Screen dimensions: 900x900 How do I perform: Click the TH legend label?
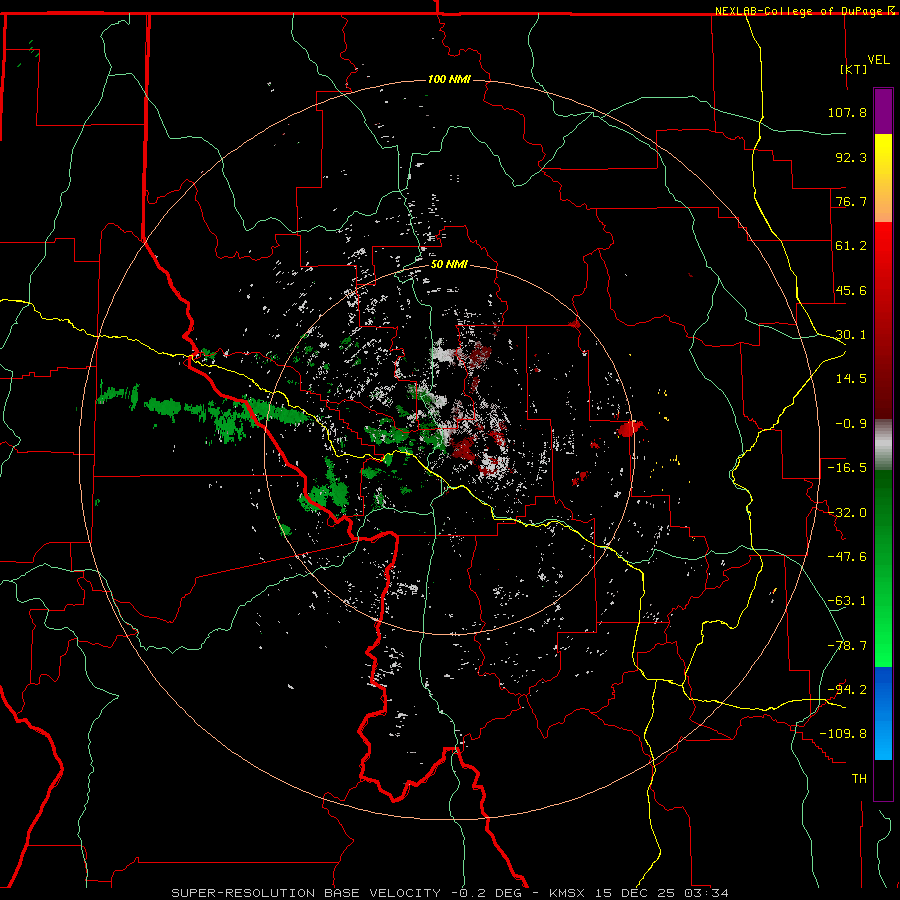click(x=859, y=779)
